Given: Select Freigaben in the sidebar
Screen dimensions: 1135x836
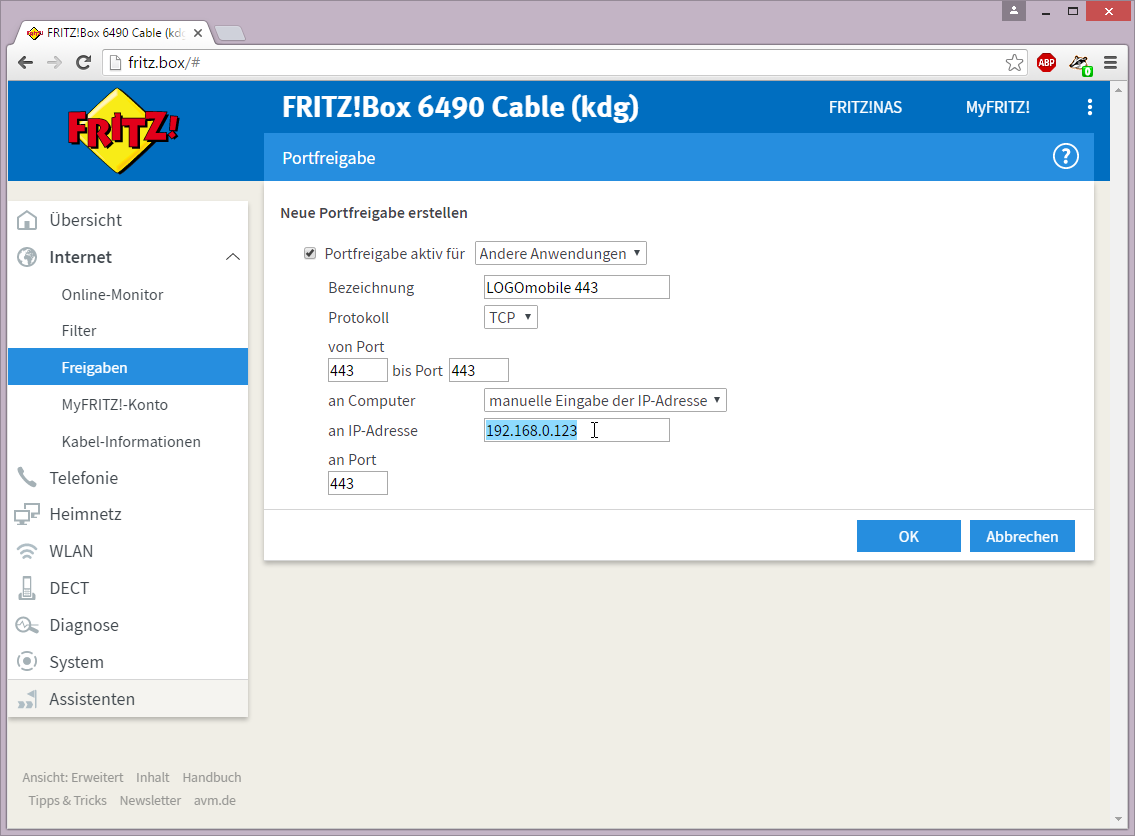Looking at the screenshot, I should pos(127,367).
